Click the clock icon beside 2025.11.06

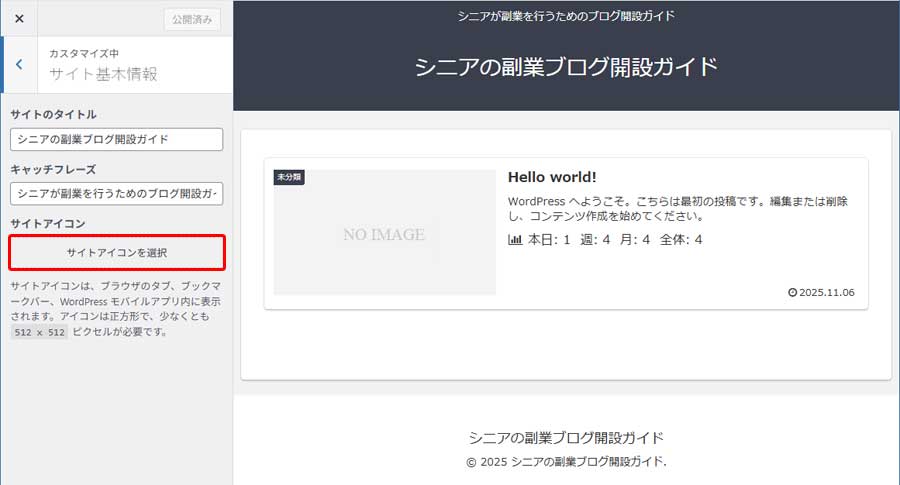click(792, 292)
